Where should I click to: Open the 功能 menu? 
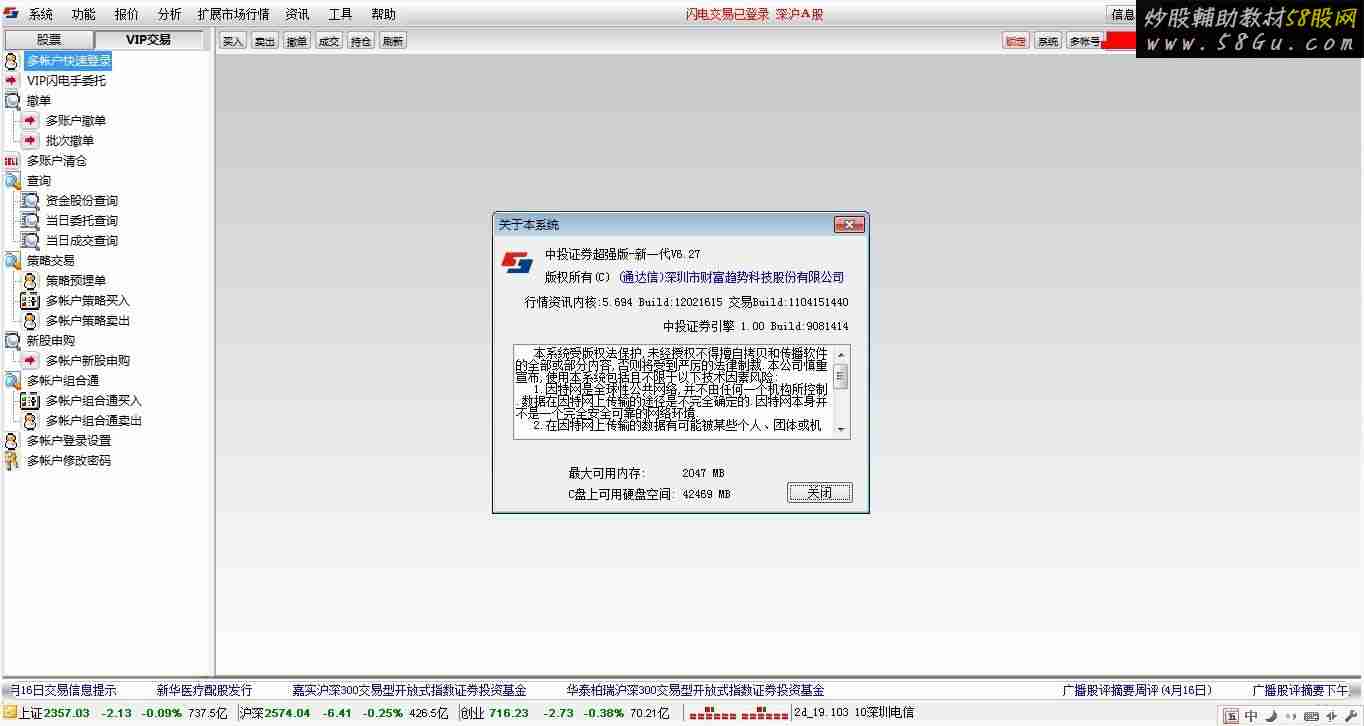pos(84,14)
